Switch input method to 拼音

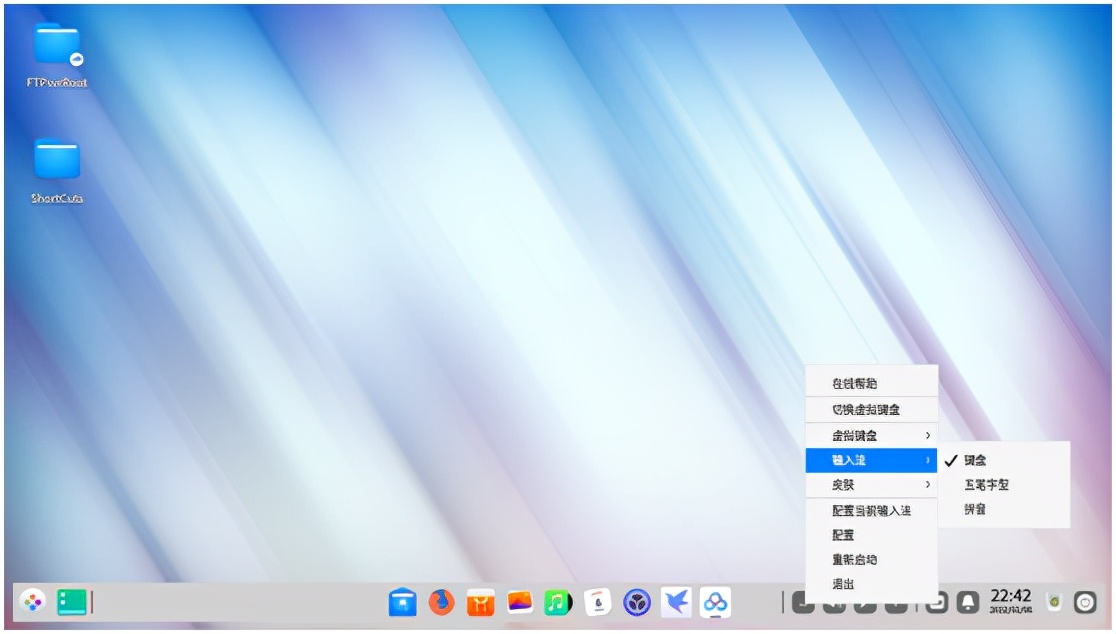[x=975, y=510]
